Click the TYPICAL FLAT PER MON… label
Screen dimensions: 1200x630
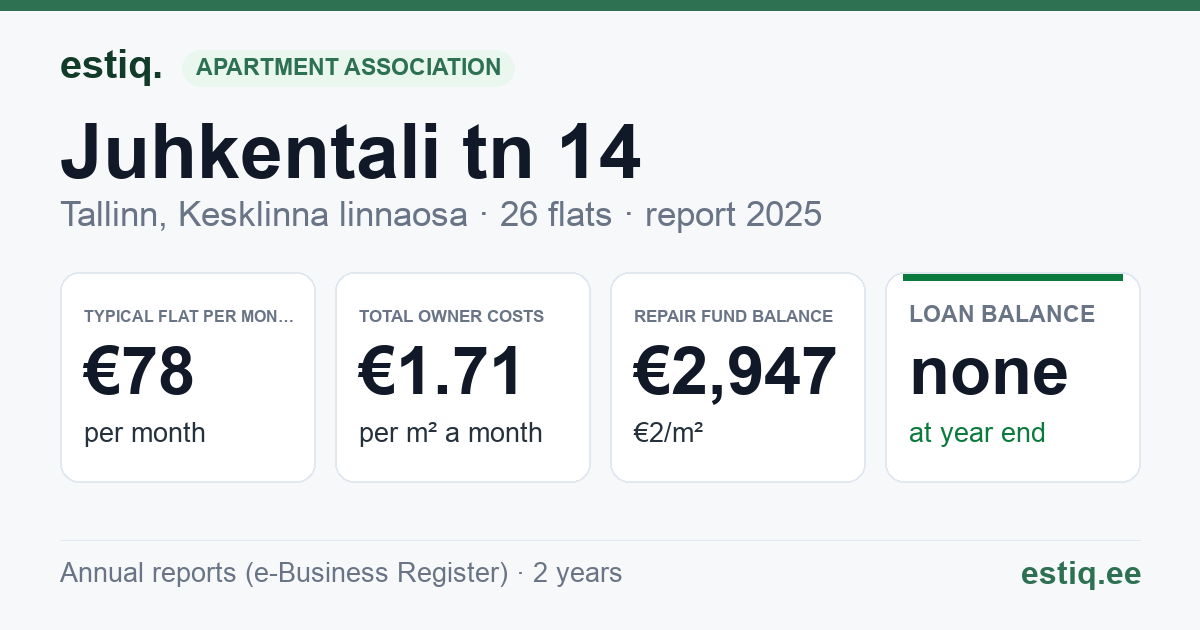click(189, 316)
